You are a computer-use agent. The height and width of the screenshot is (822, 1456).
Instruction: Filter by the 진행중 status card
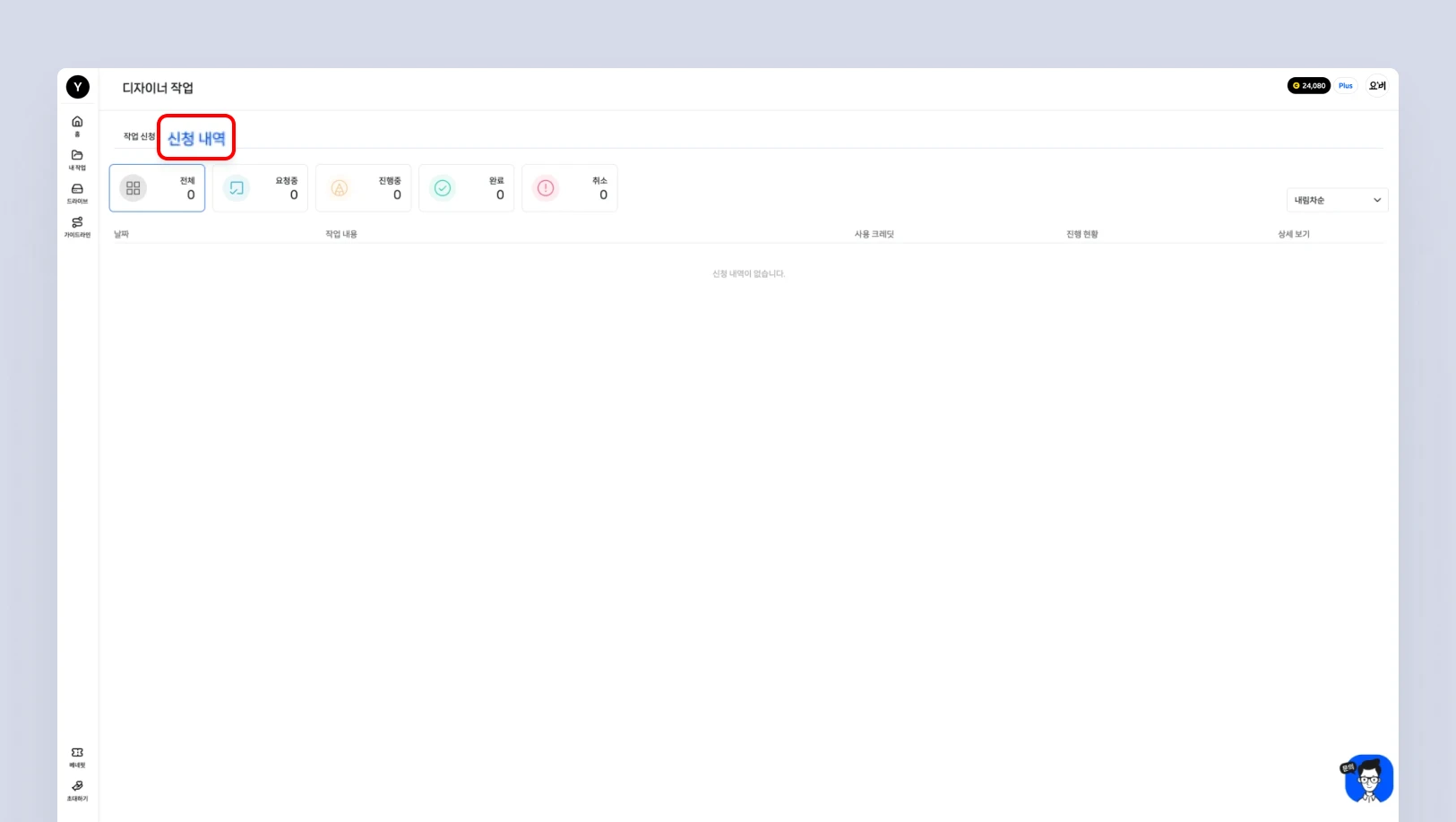363,188
